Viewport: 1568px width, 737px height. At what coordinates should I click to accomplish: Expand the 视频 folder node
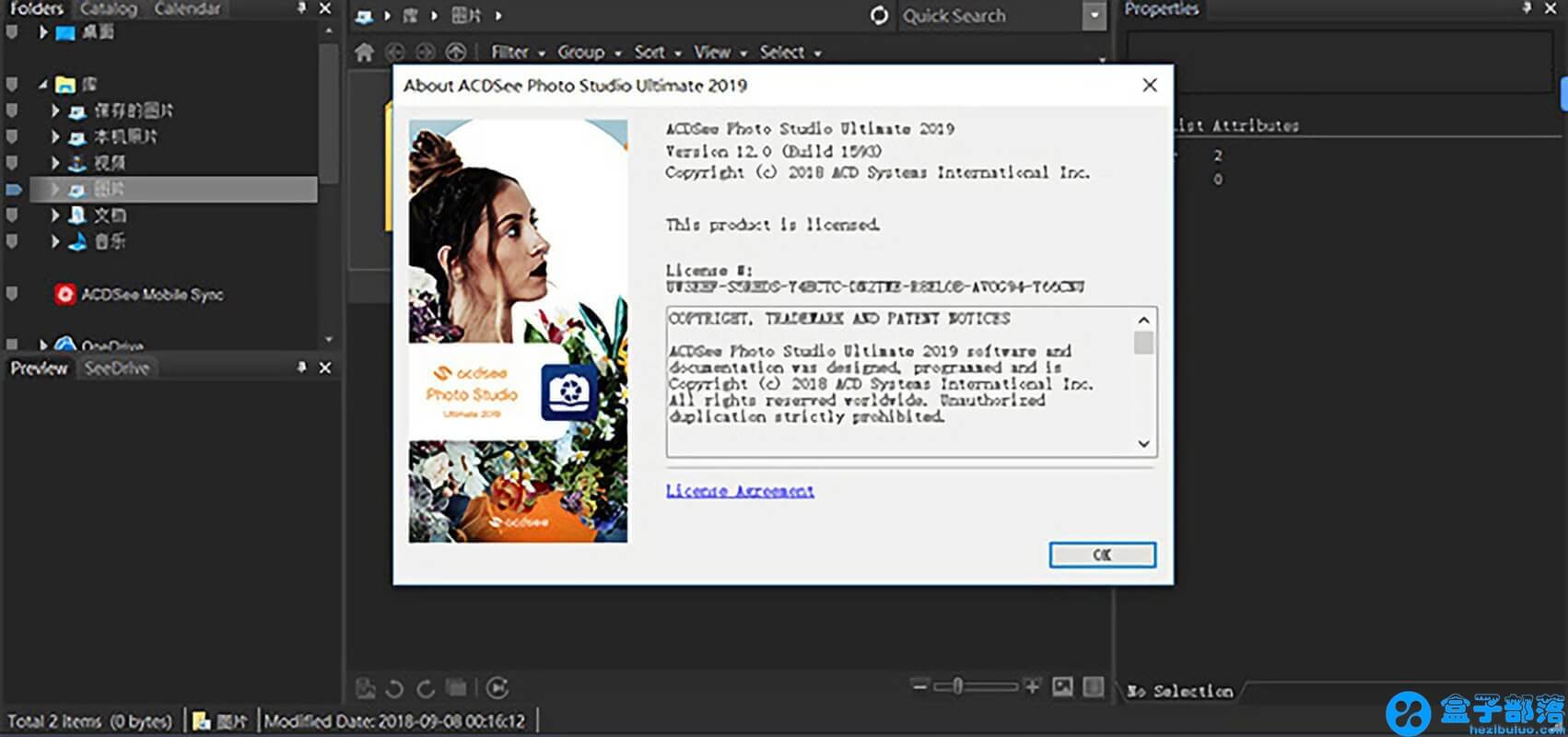pyautogui.click(x=55, y=163)
